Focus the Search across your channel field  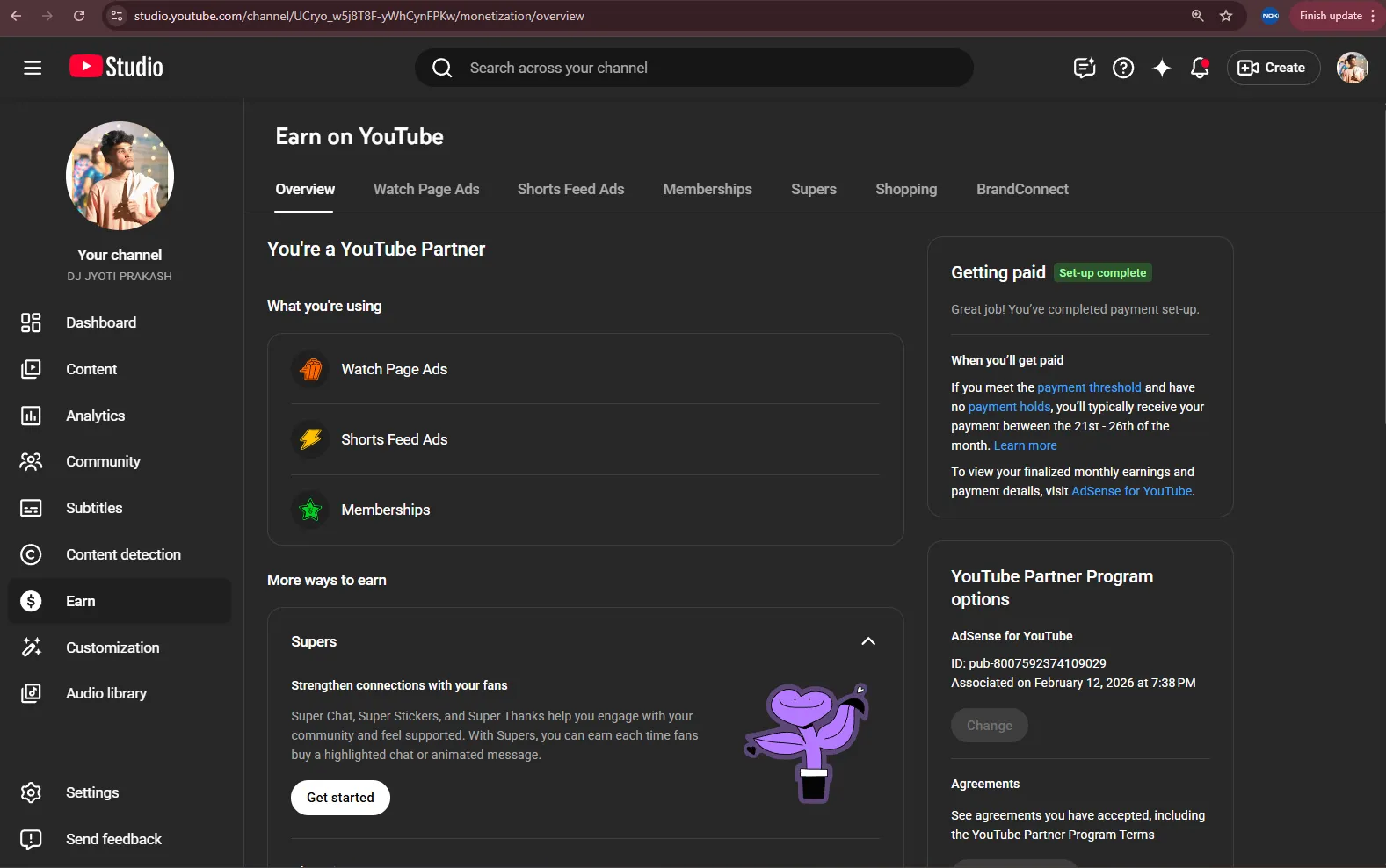[694, 68]
